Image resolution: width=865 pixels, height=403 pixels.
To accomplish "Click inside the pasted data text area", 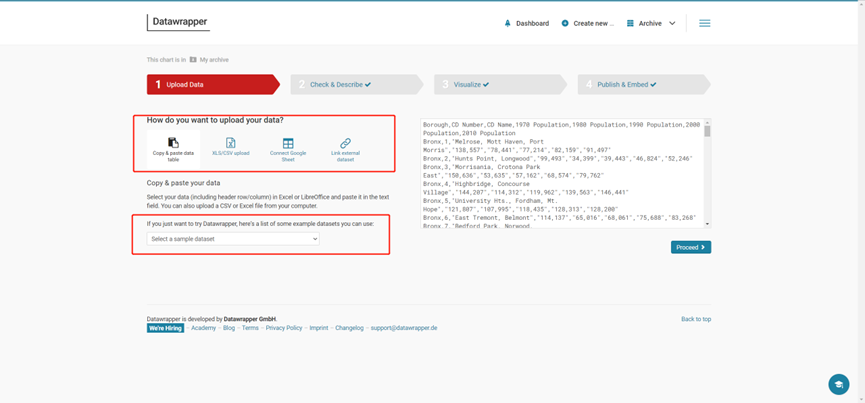I will pyautogui.click(x=562, y=173).
